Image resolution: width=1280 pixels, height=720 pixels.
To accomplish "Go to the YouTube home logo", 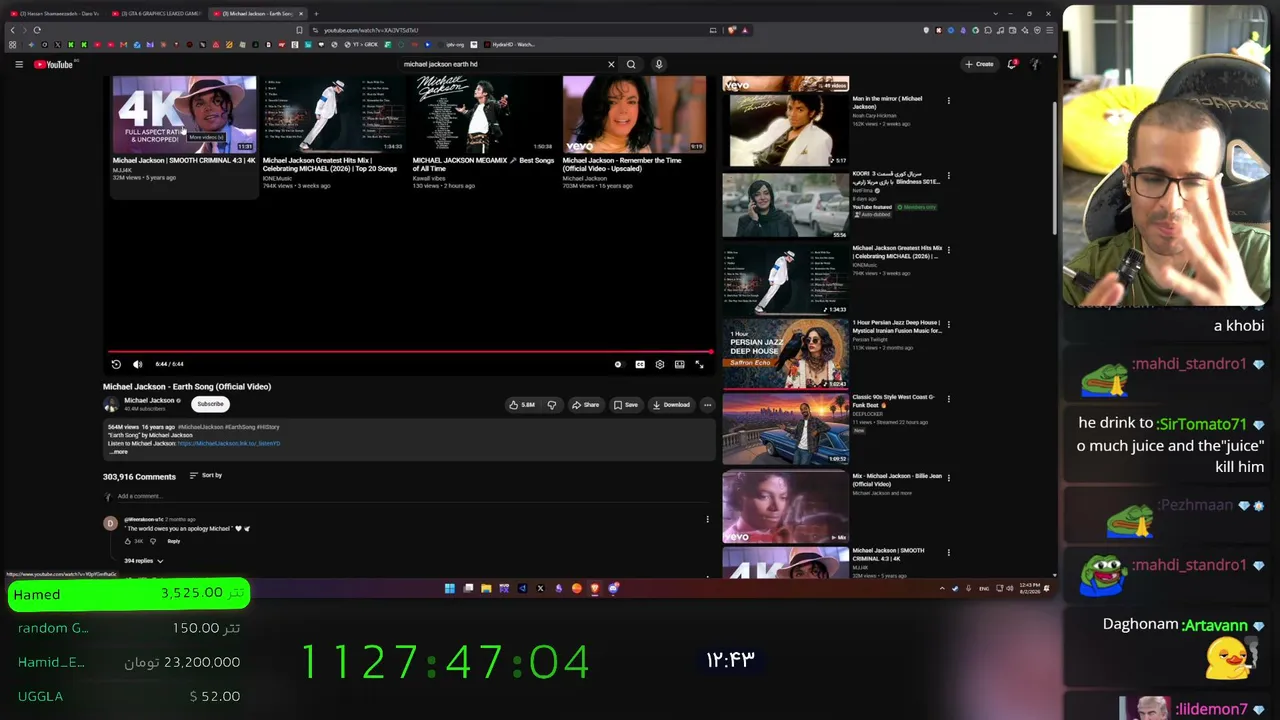I will click(x=54, y=64).
